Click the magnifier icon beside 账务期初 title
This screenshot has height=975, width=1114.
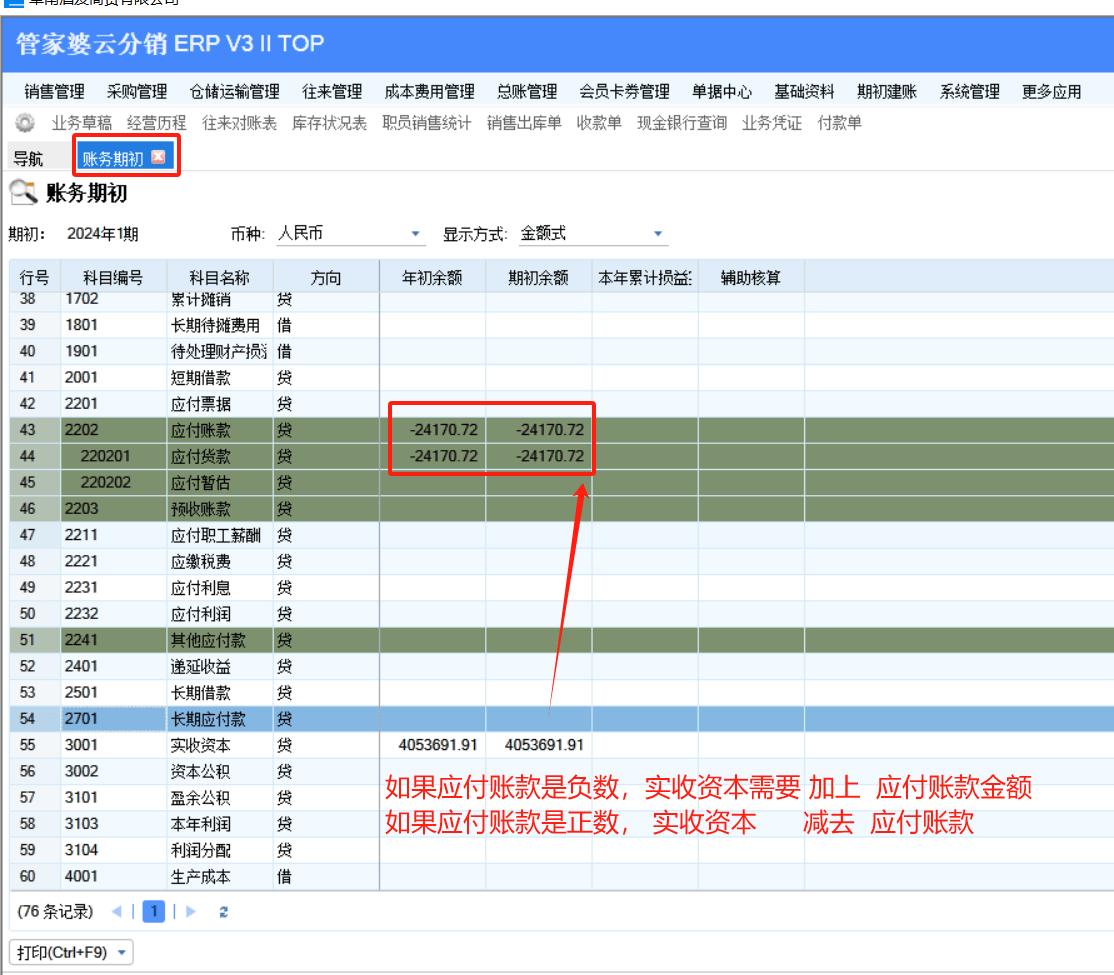pyautogui.click(x=23, y=192)
